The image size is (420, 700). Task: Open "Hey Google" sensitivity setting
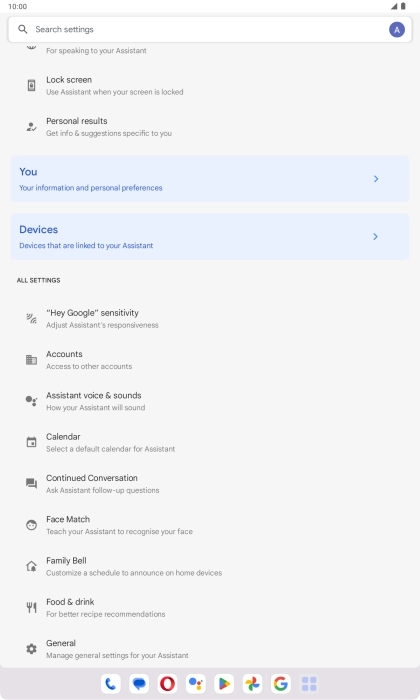(210, 318)
